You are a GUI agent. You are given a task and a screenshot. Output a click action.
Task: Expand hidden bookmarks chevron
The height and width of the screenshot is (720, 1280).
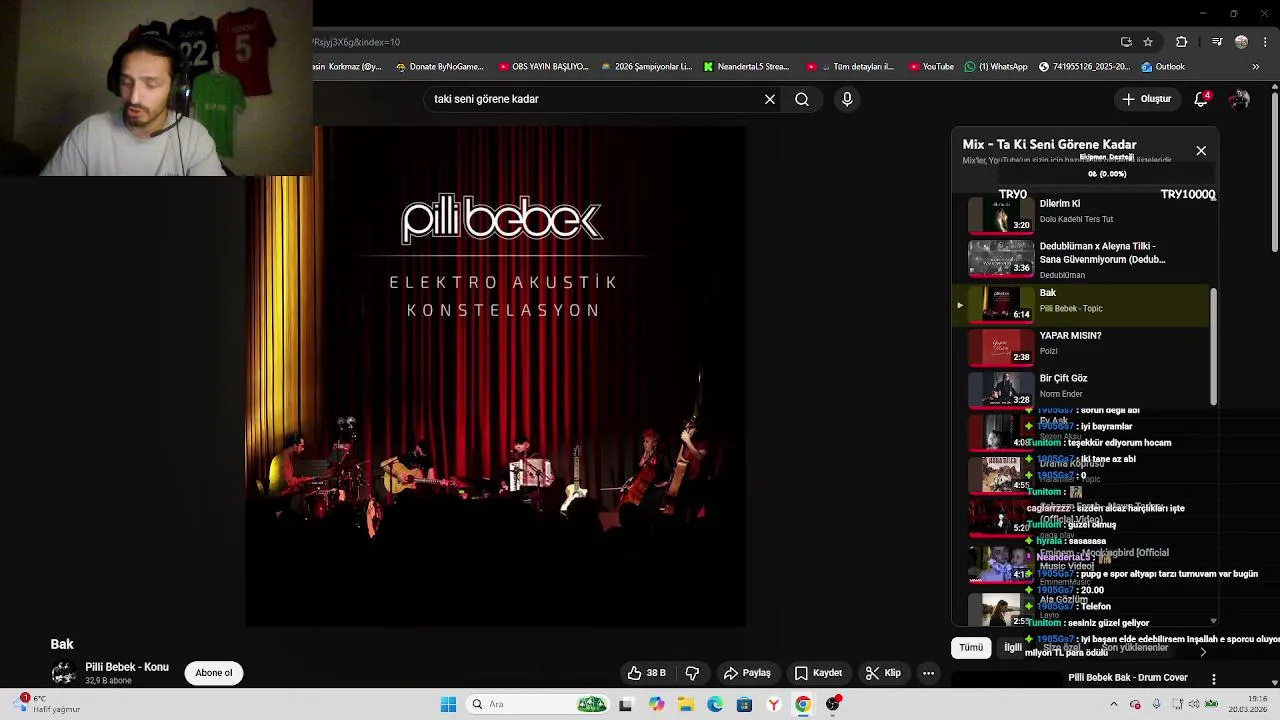click(x=1256, y=67)
